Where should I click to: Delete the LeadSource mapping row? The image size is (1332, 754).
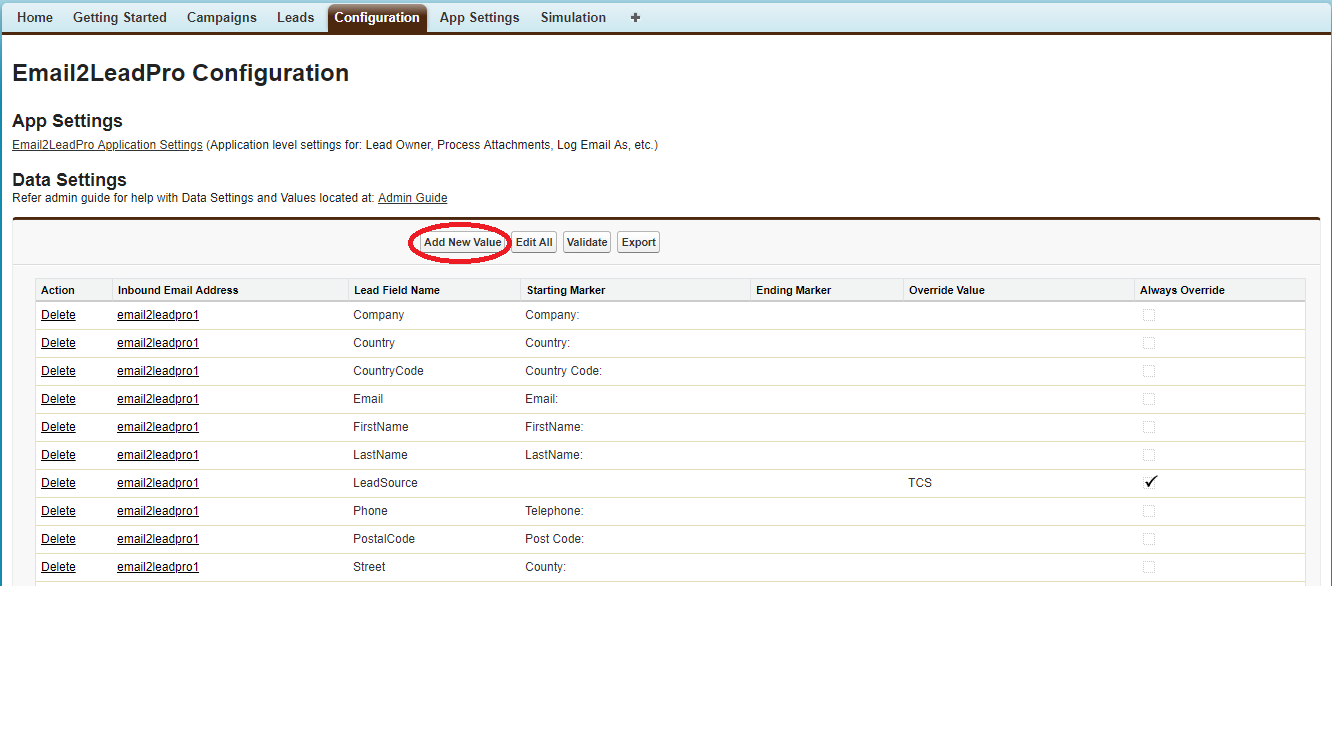click(58, 483)
